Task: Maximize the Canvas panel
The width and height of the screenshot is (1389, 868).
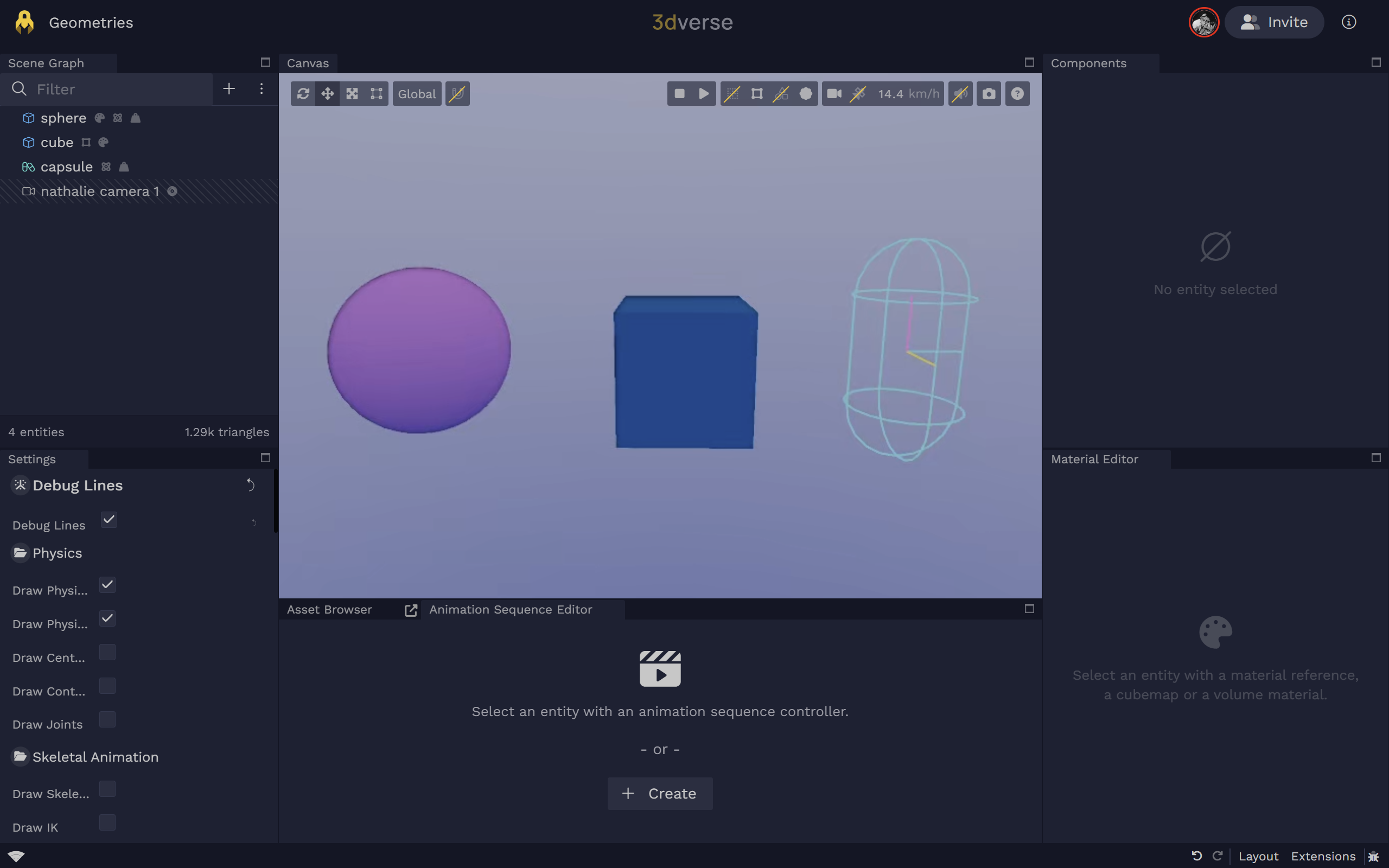Action: pos(1029,62)
